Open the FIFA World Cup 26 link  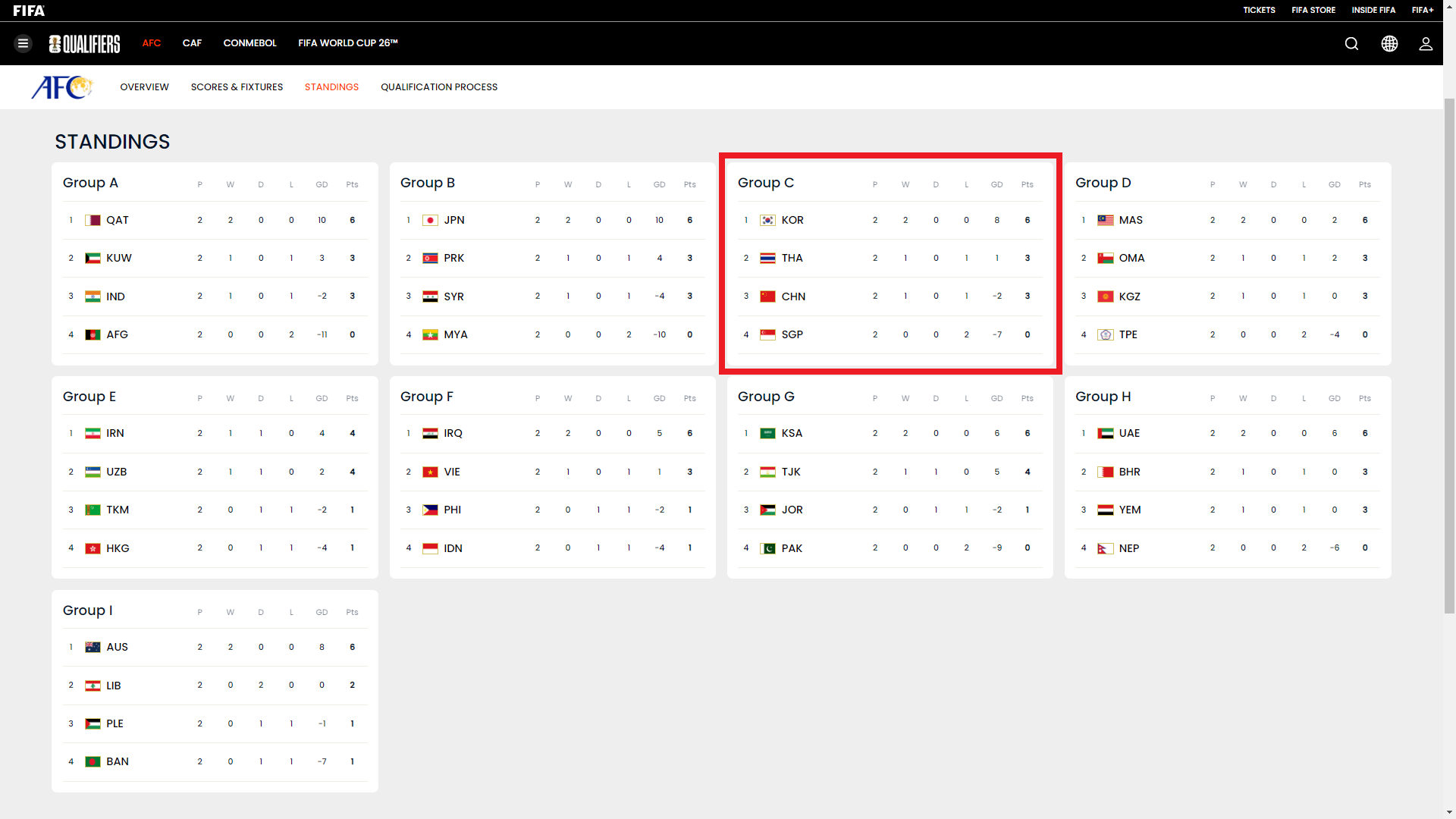[347, 43]
